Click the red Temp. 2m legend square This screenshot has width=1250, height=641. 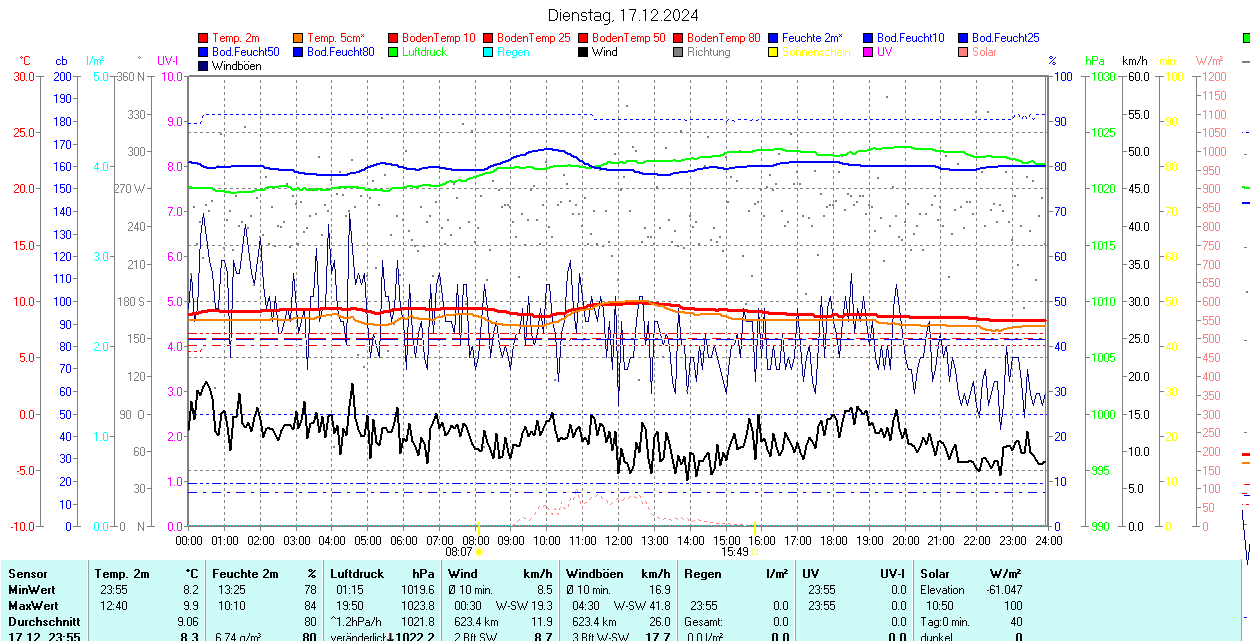[x=204, y=38]
